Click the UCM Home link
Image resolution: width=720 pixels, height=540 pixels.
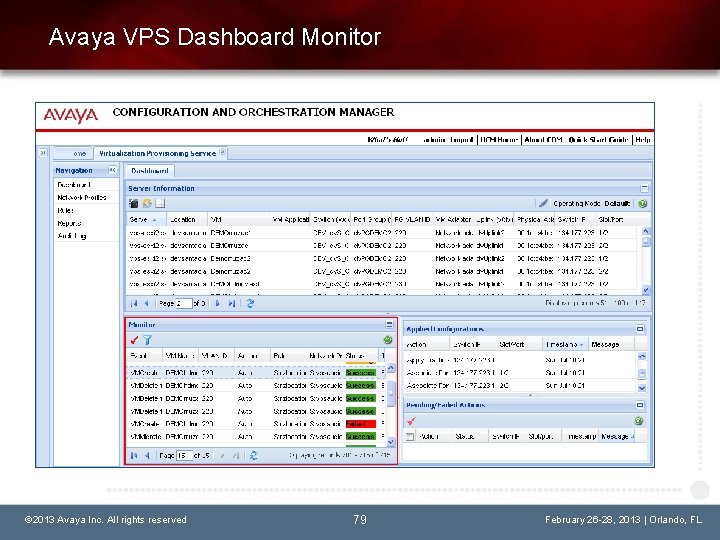pyautogui.click(x=500, y=140)
